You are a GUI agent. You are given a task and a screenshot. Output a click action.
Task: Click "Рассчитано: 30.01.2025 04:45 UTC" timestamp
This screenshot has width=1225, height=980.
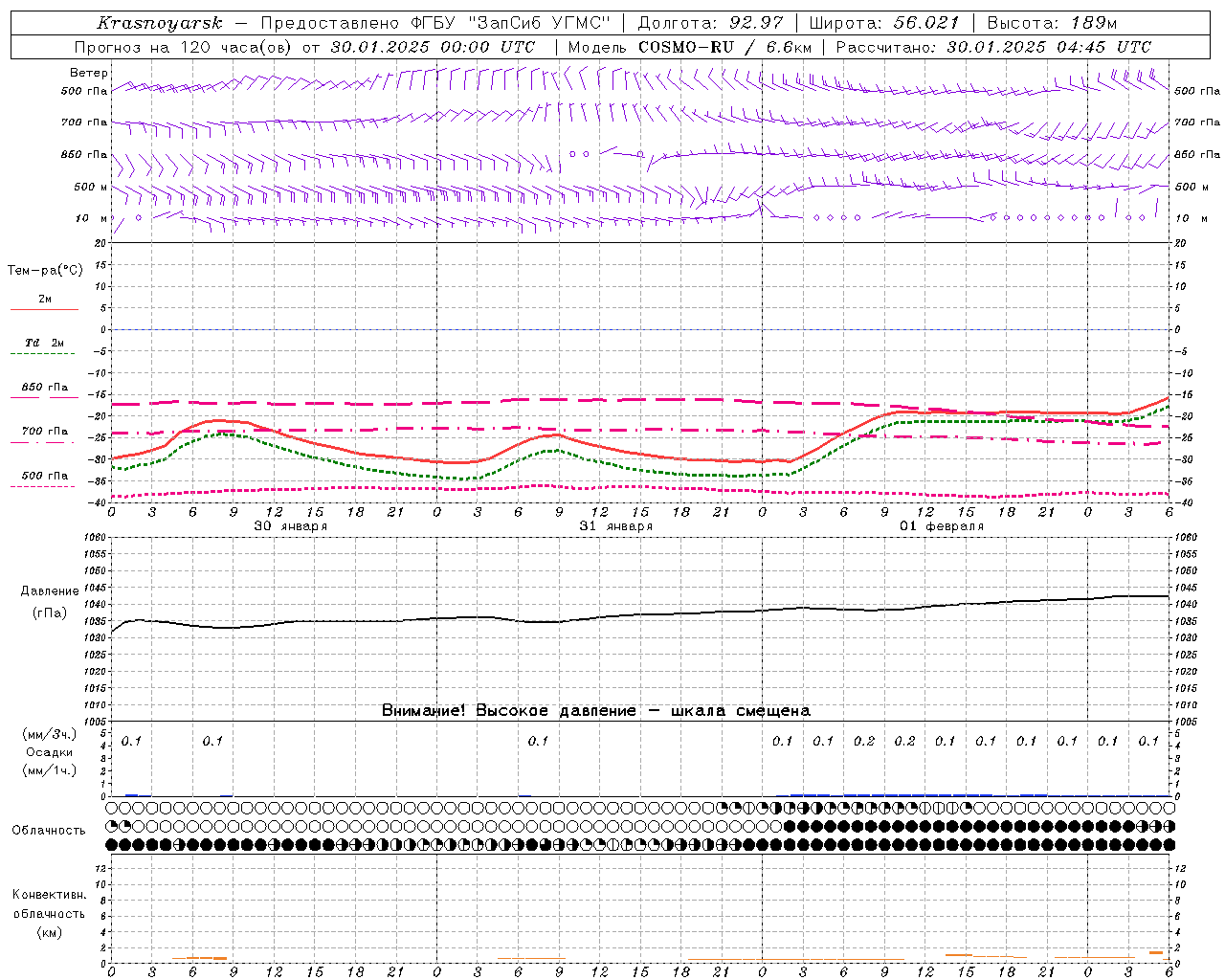pos(993,47)
